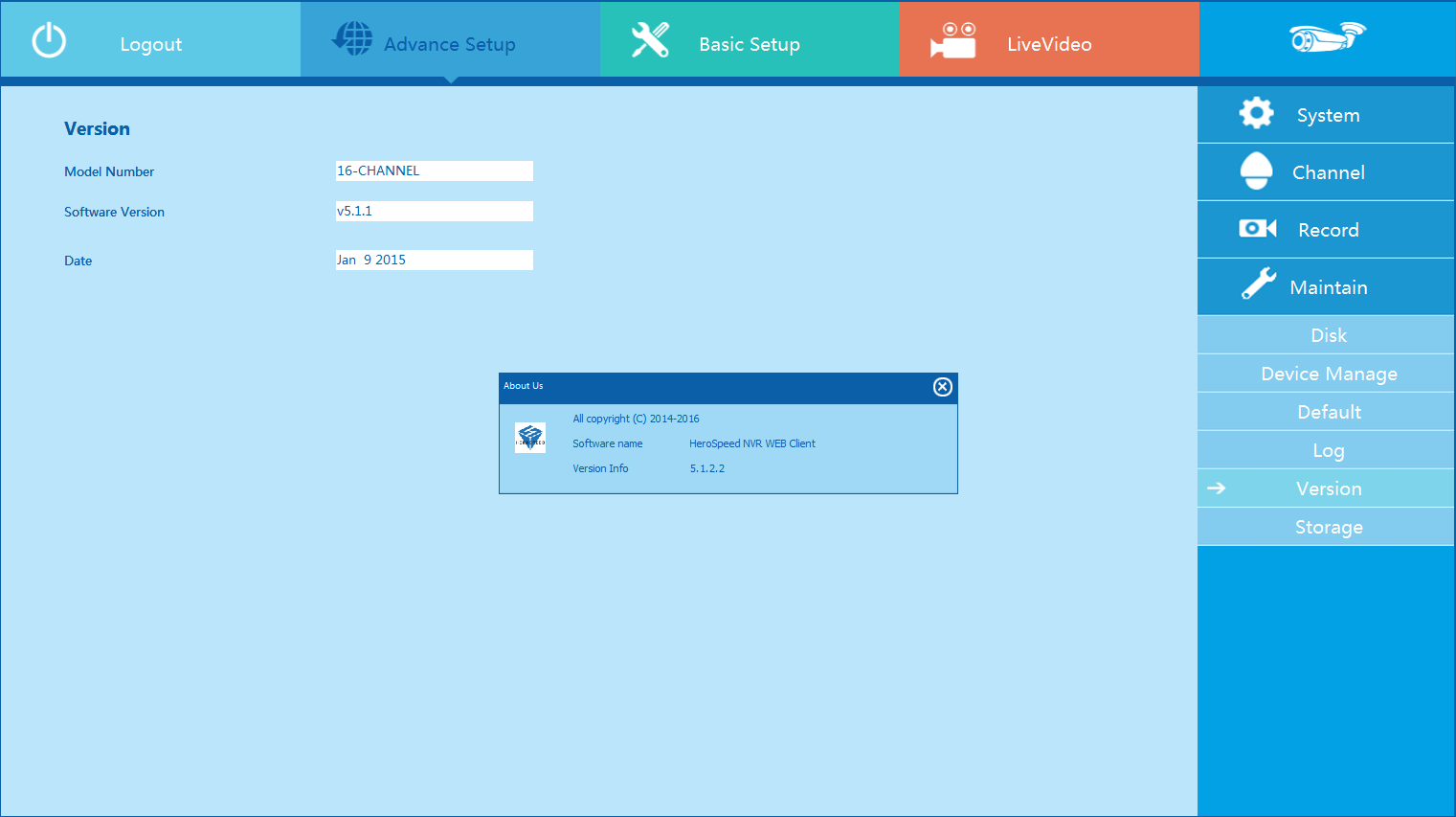The image size is (1456, 817).
Task: Select Version in the sidebar
Action: click(1327, 488)
